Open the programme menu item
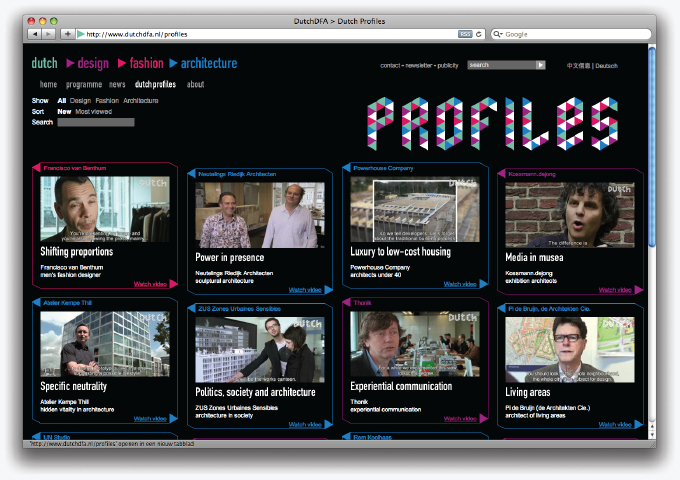This screenshot has height=480, width=680. click(84, 85)
